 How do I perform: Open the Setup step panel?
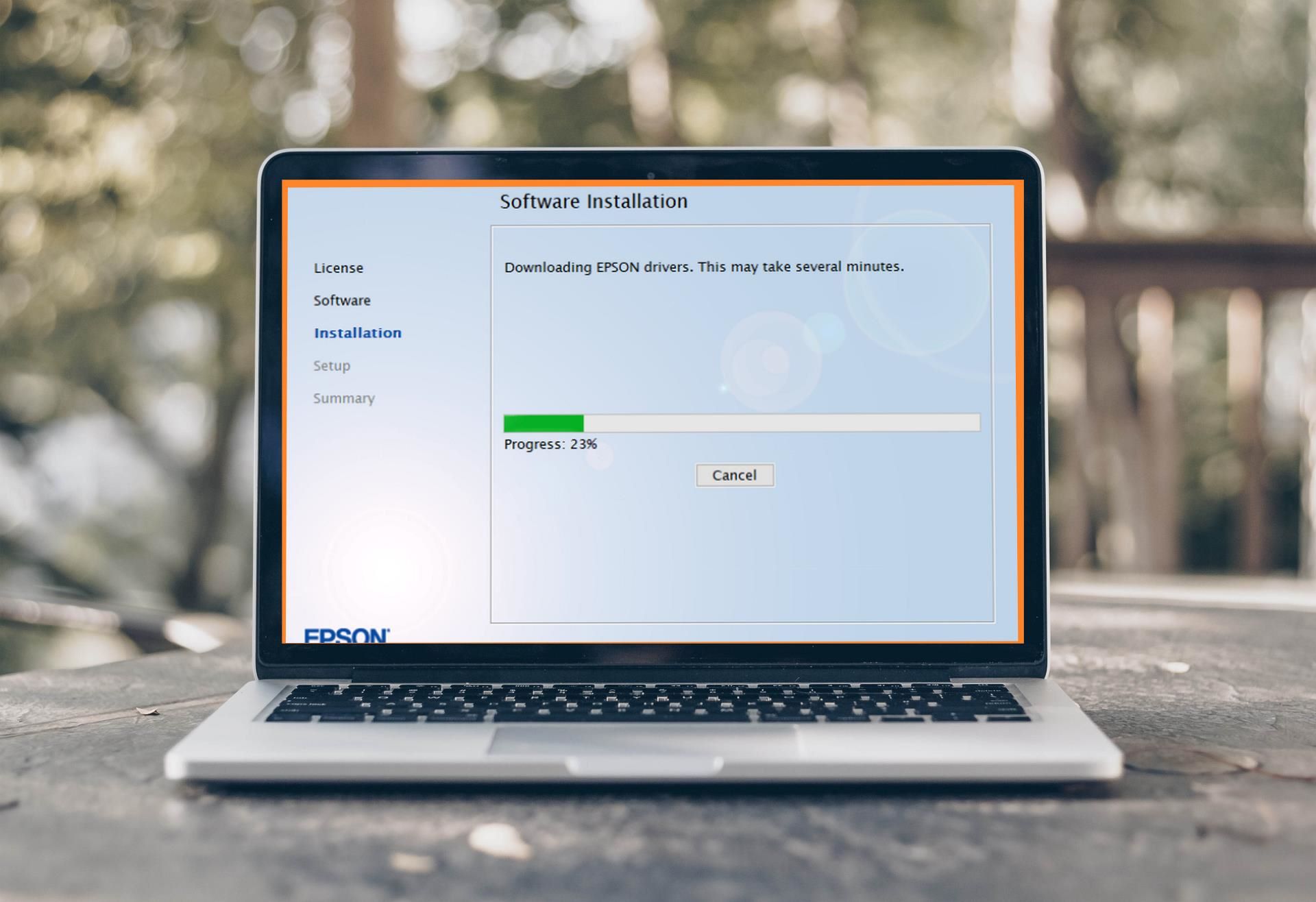pyautogui.click(x=333, y=364)
